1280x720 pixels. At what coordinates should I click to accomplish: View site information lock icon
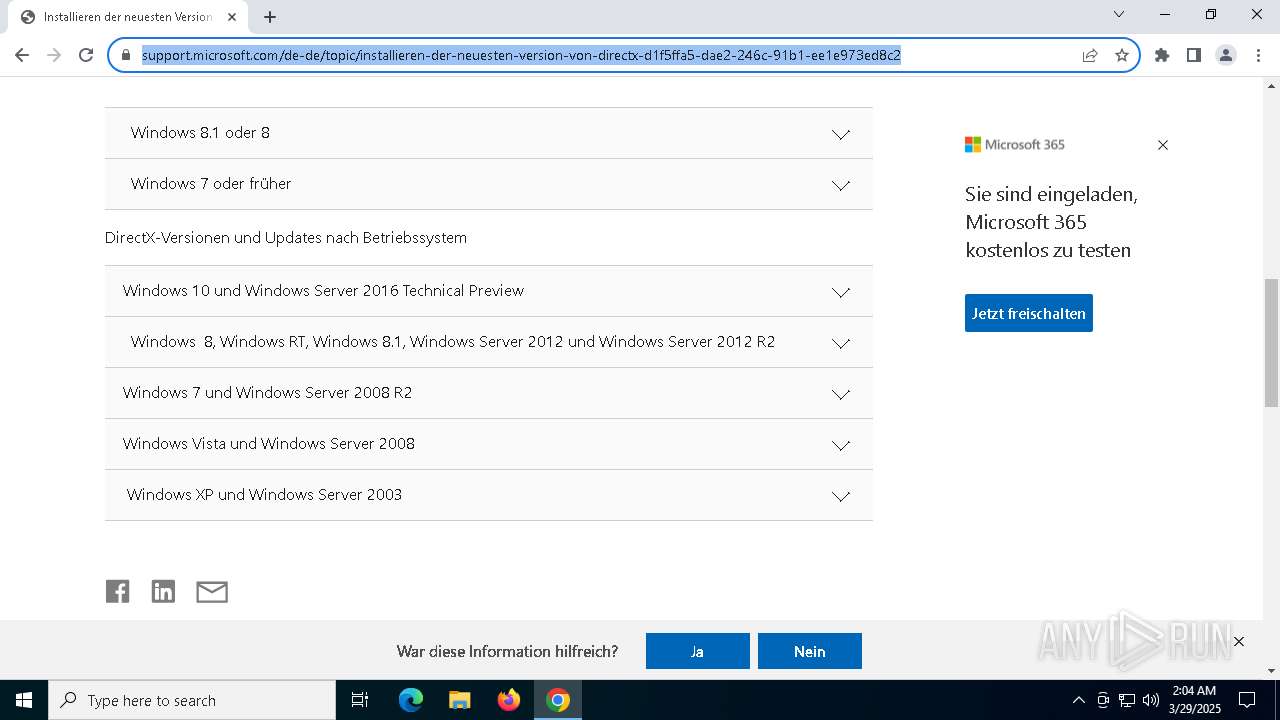(126, 55)
